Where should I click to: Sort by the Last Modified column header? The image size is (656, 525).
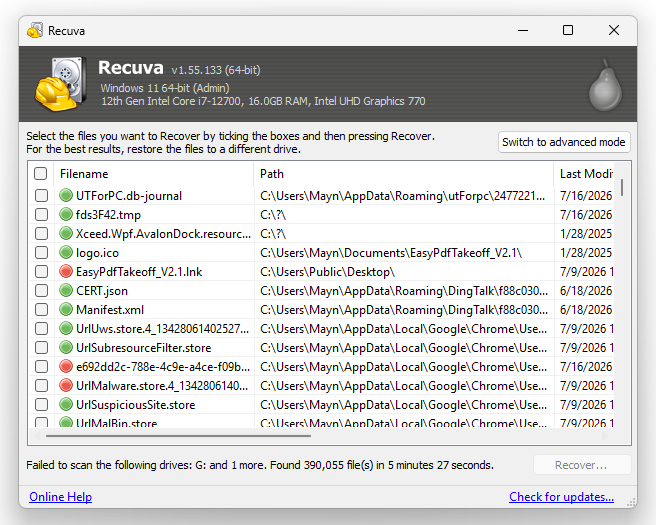[x=584, y=174]
